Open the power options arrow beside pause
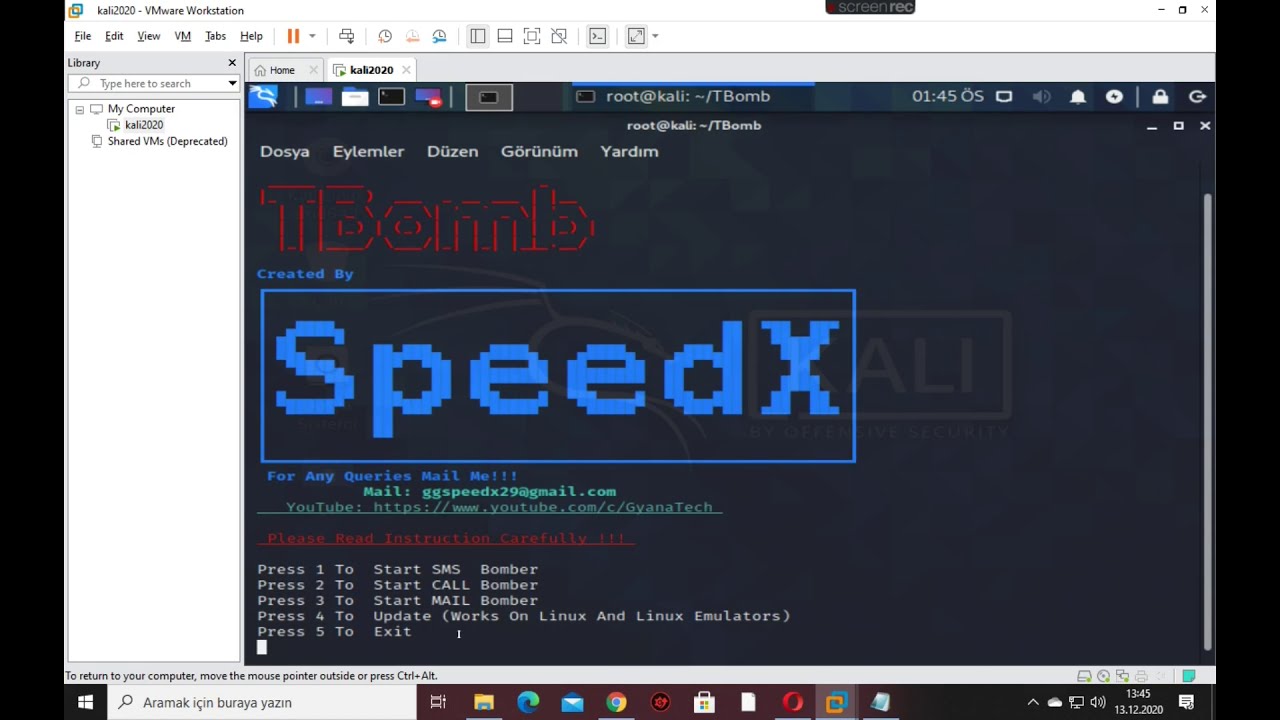 pos(312,36)
